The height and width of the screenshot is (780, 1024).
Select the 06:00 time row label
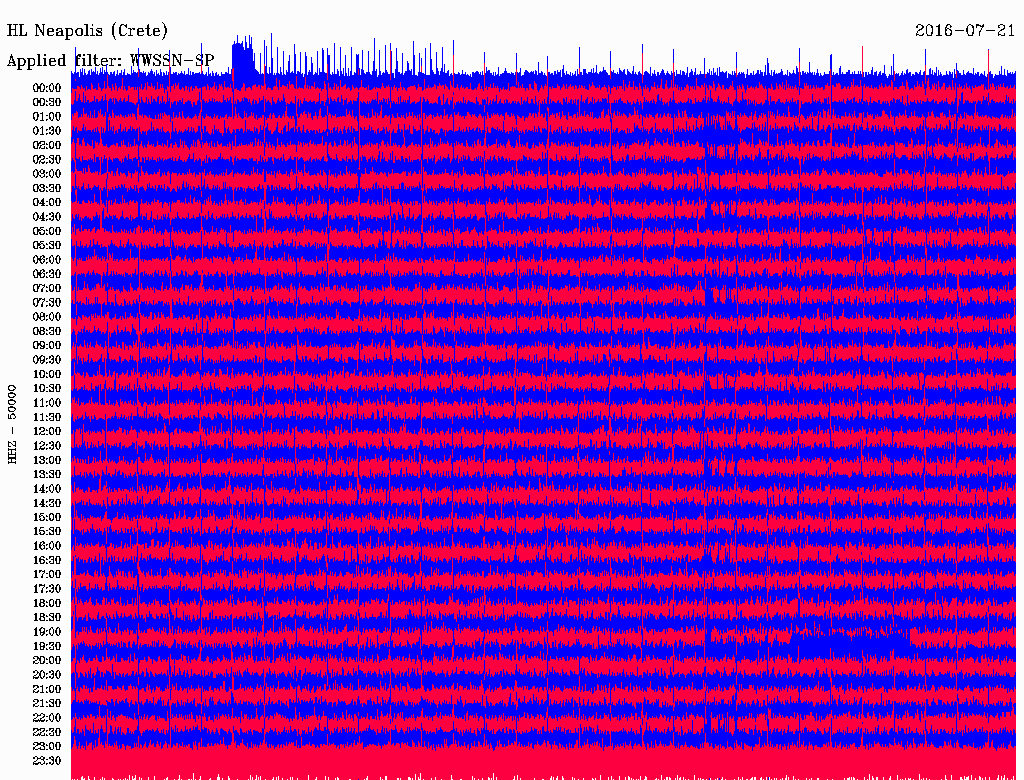click(47, 260)
